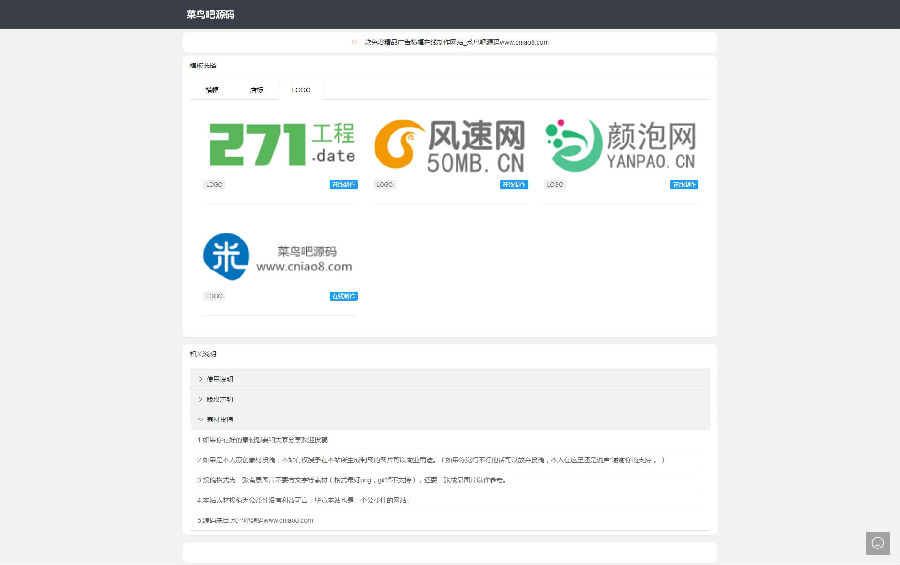This screenshot has height=565, width=900.
Task: Click the 271 date logo thumbnail
Action: point(281,145)
